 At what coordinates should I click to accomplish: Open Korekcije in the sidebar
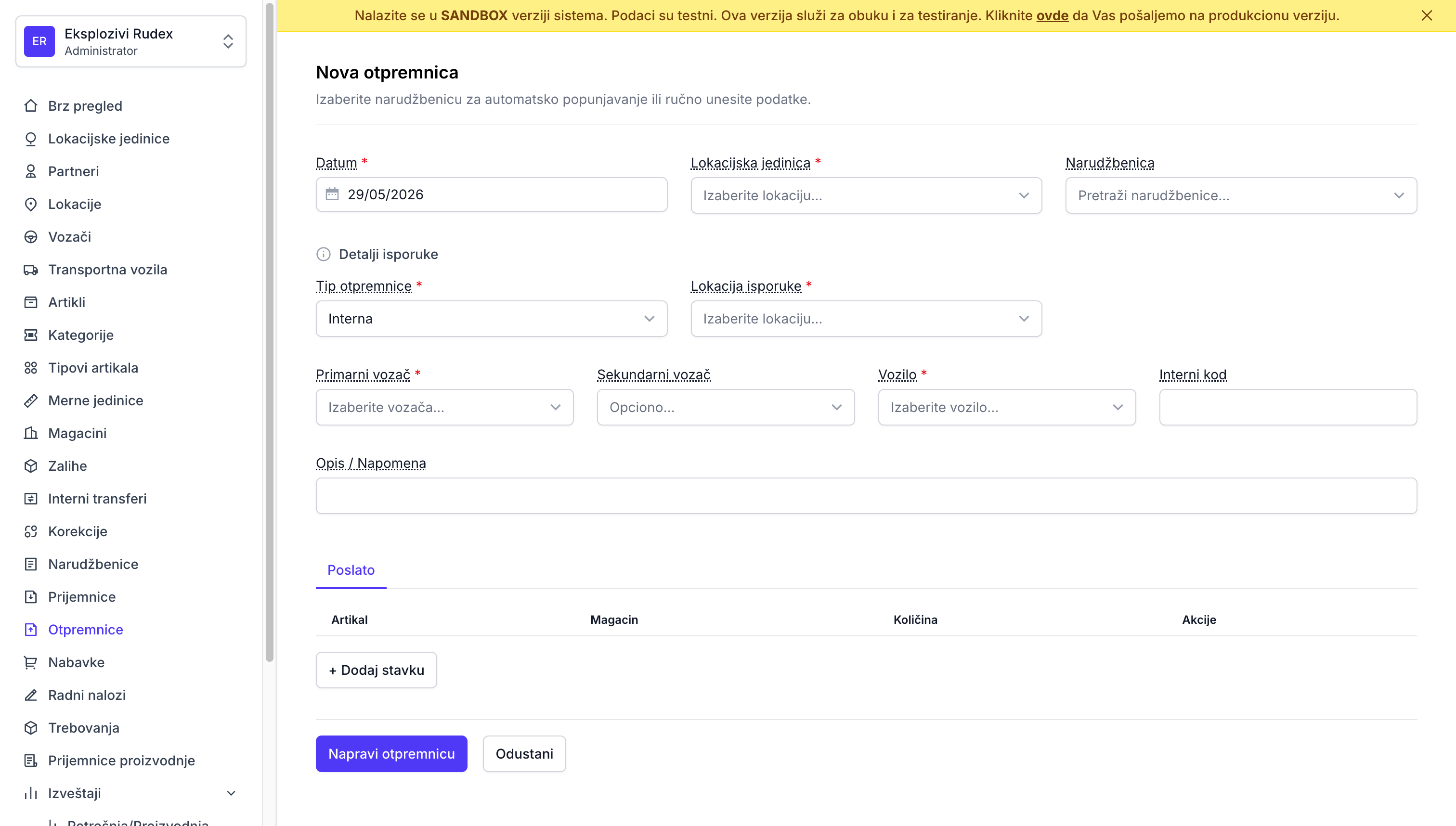pyautogui.click(x=78, y=531)
